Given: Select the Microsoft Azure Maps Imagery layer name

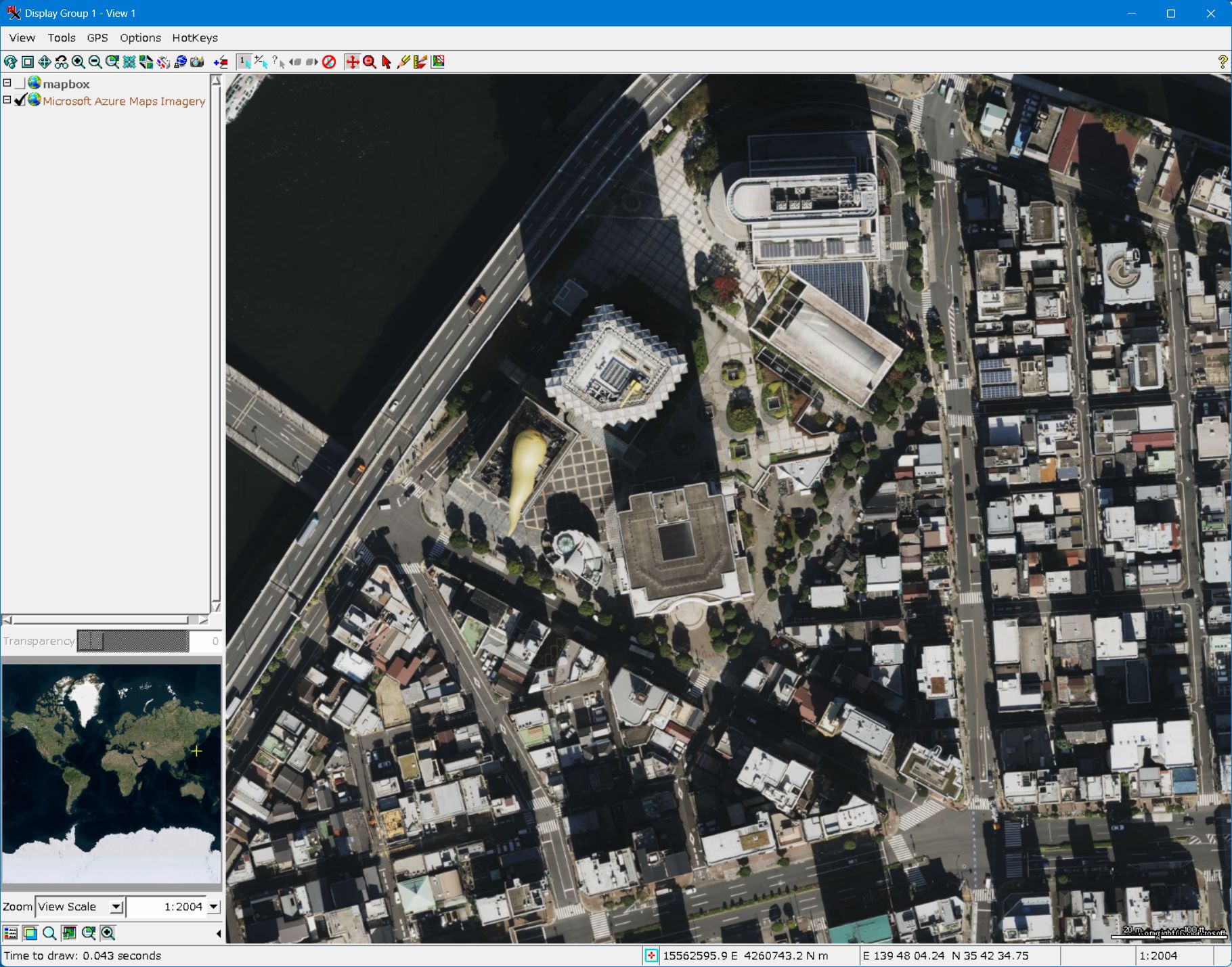Looking at the screenshot, I should pyautogui.click(x=124, y=101).
